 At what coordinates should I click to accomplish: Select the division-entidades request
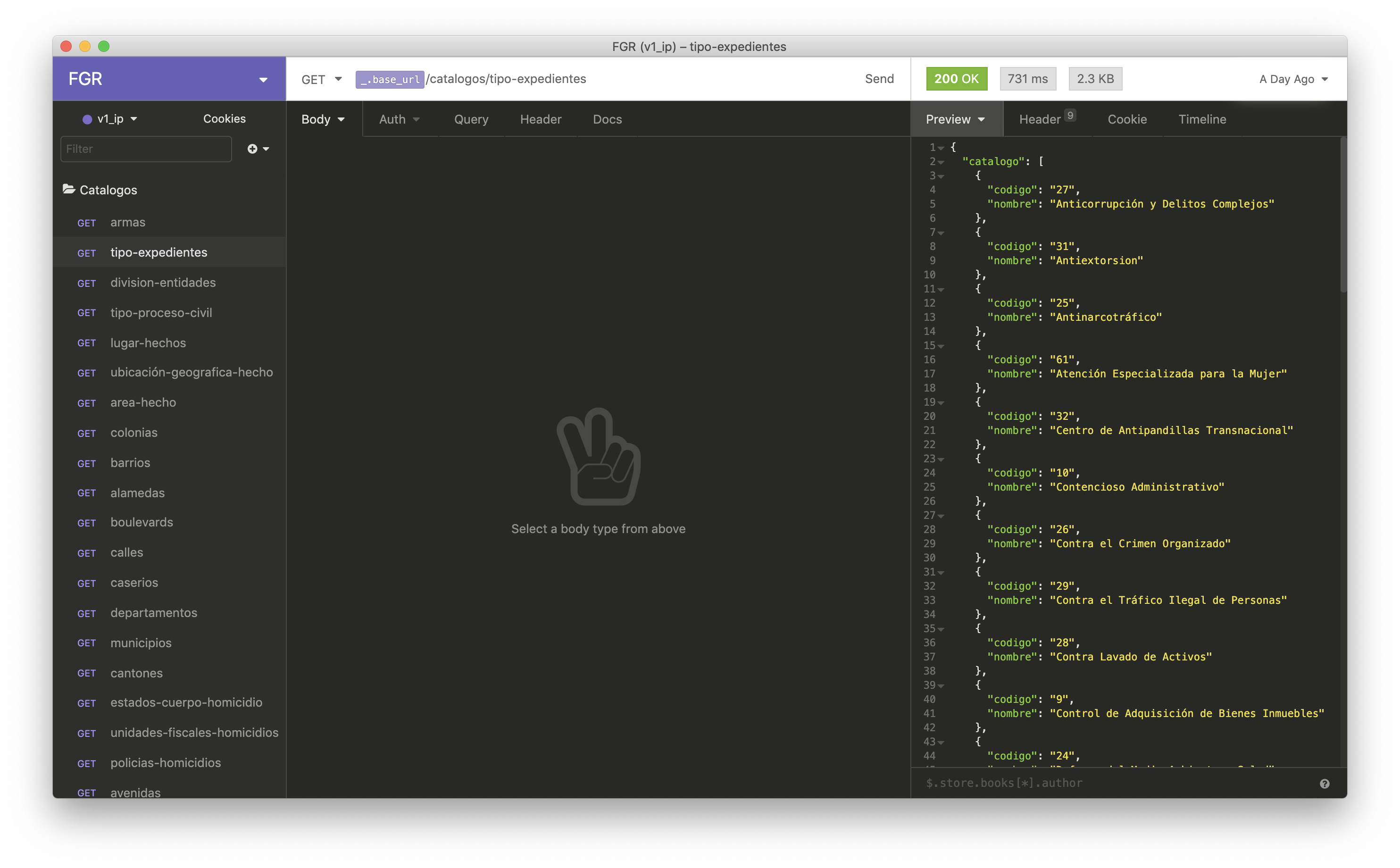pos(163,283)
